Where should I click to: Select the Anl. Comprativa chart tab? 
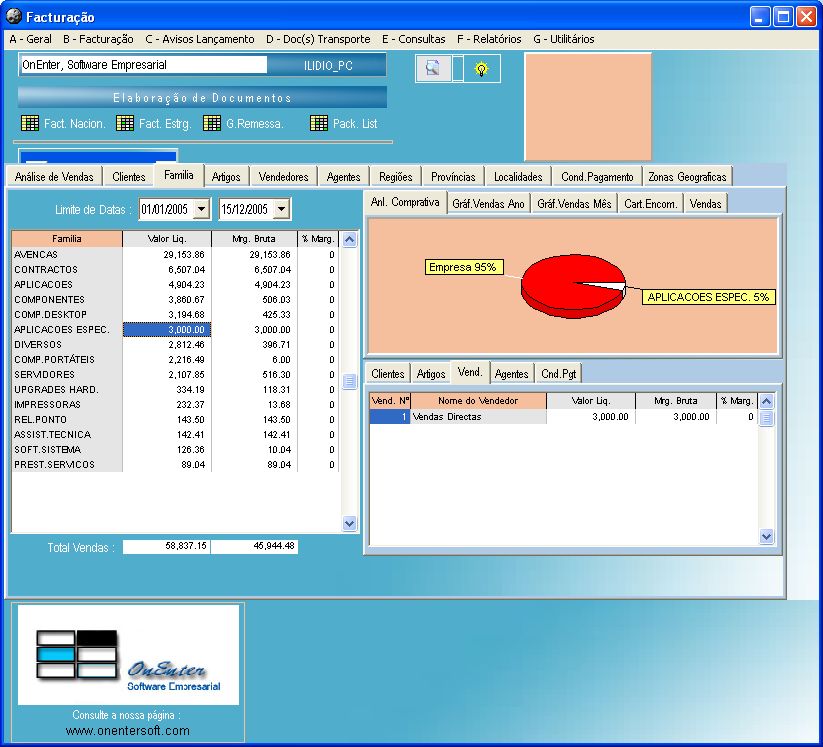405,202
